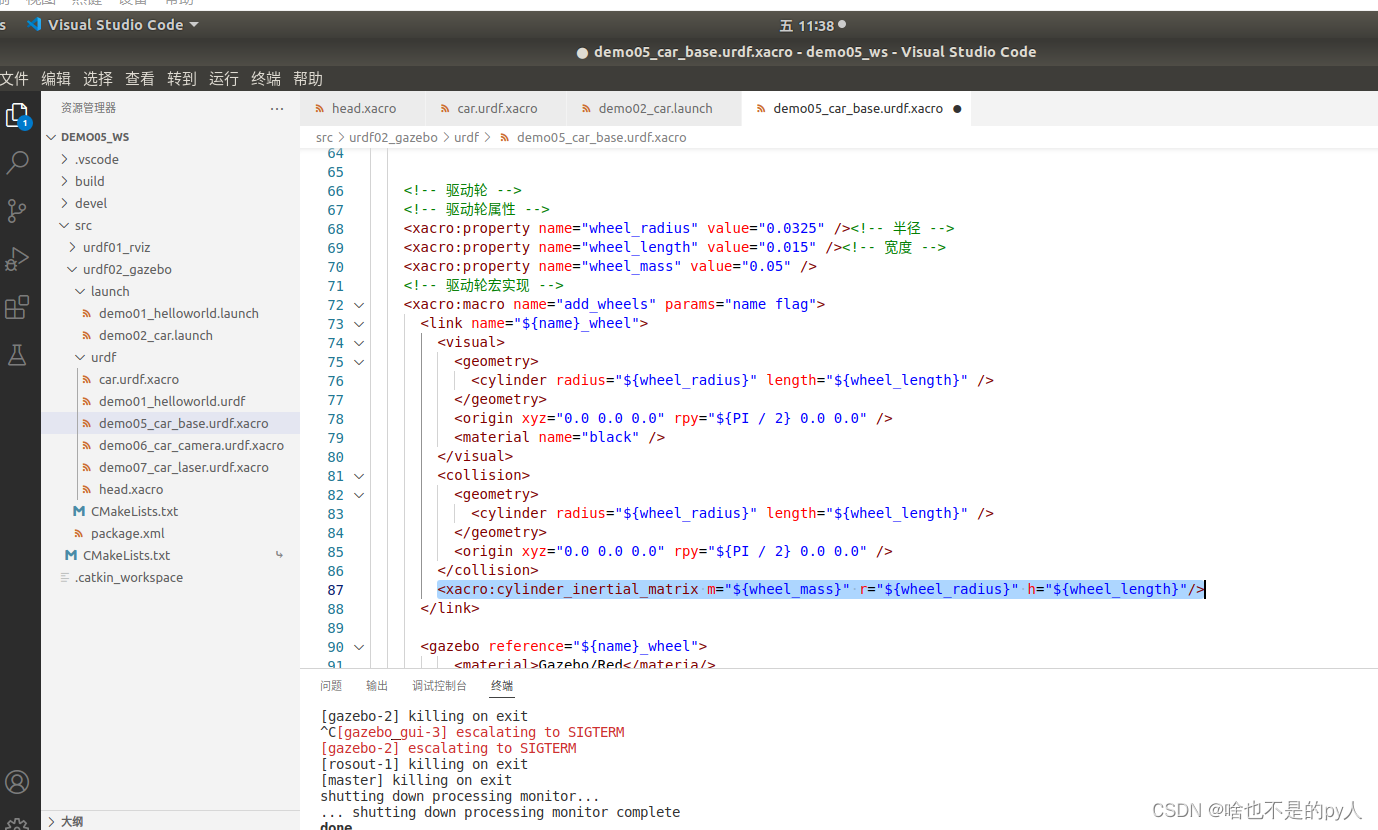
Task: Switch to the head.xacro editor tab
Action: click(363, 108)
